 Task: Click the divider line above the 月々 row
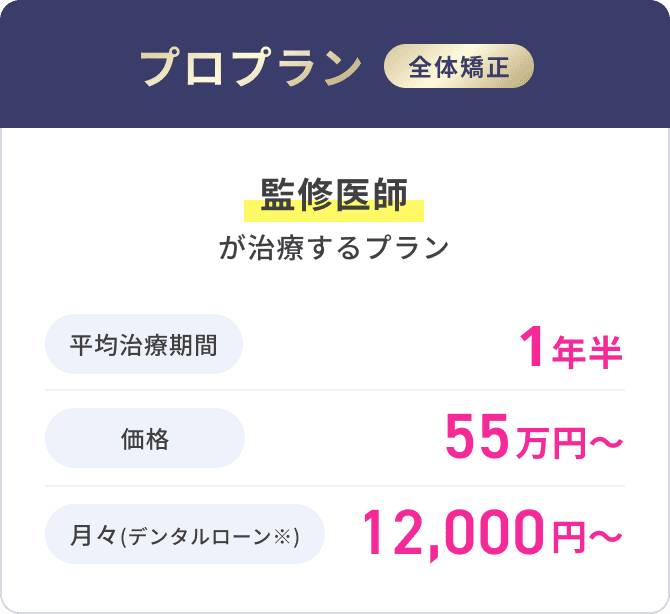pos(335,486)
